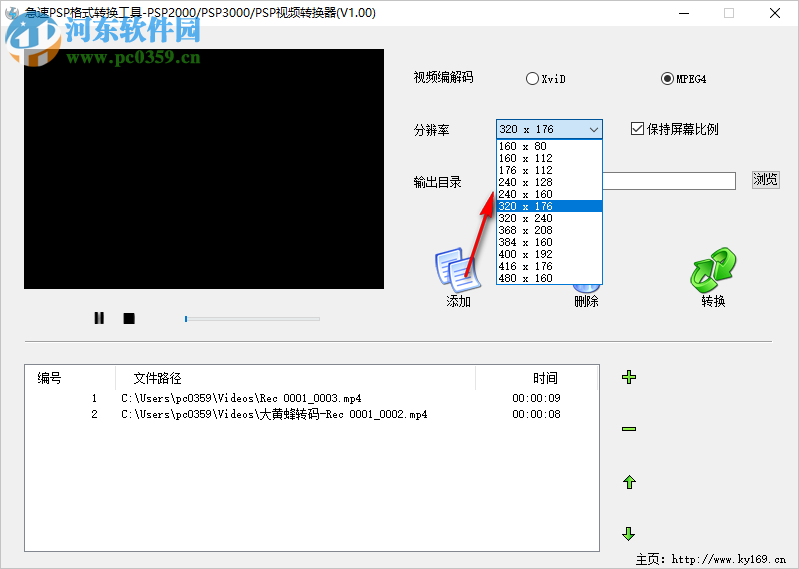This screenshot has height=569, width=799.
Task: Click duration 00:00:09 cell
Action: pos(537,398)
